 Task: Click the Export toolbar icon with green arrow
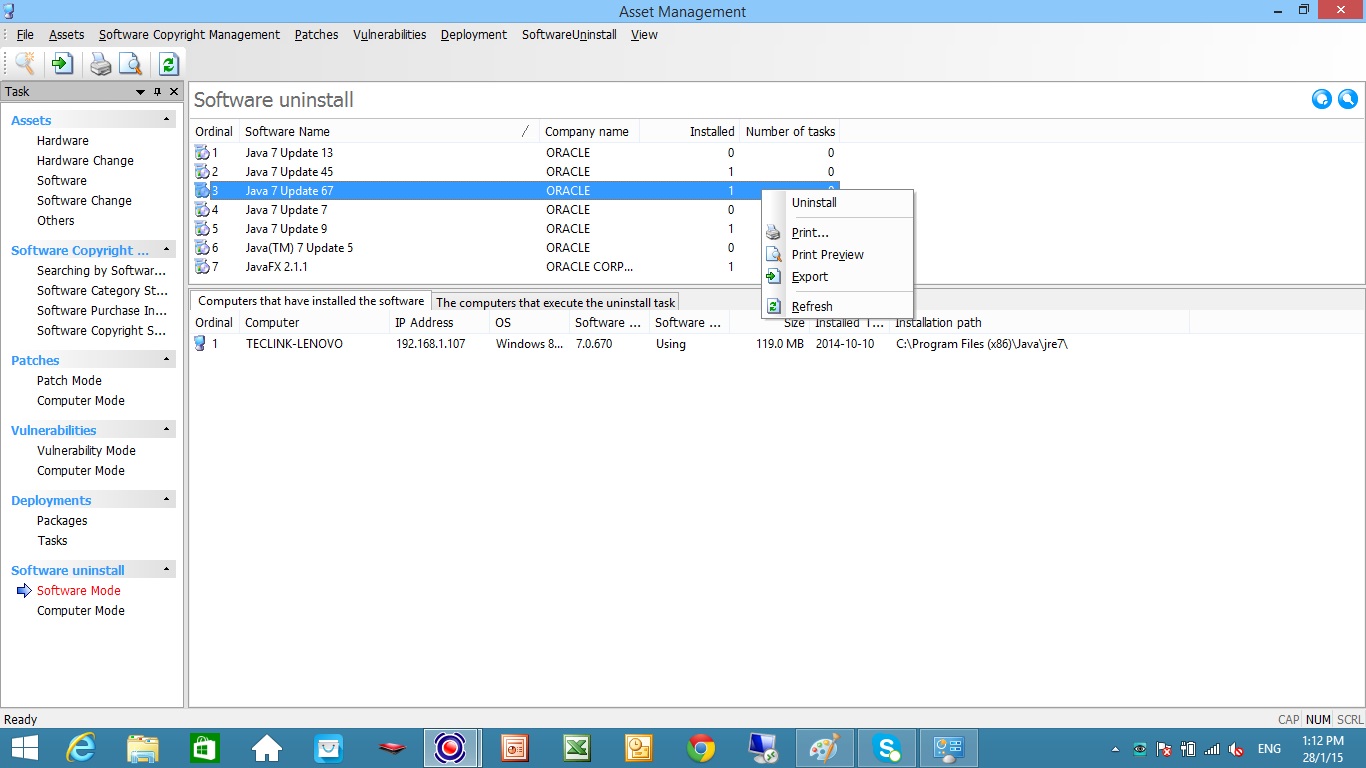point(62,64)
